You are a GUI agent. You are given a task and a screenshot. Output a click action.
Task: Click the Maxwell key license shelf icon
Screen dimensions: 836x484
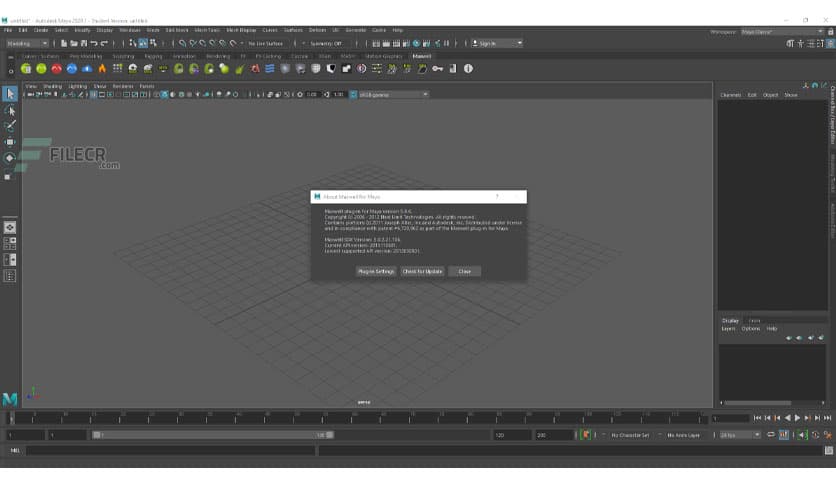pyautogui.click(x=437, y=68)
